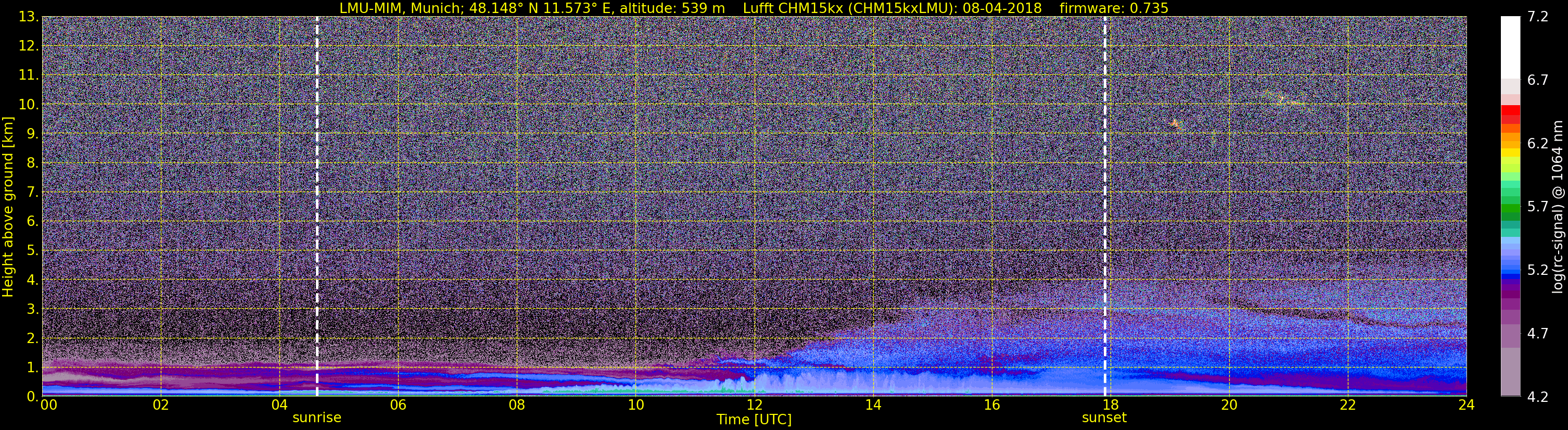Click the 4.2 colorbar value

(x=1537, y=397)
